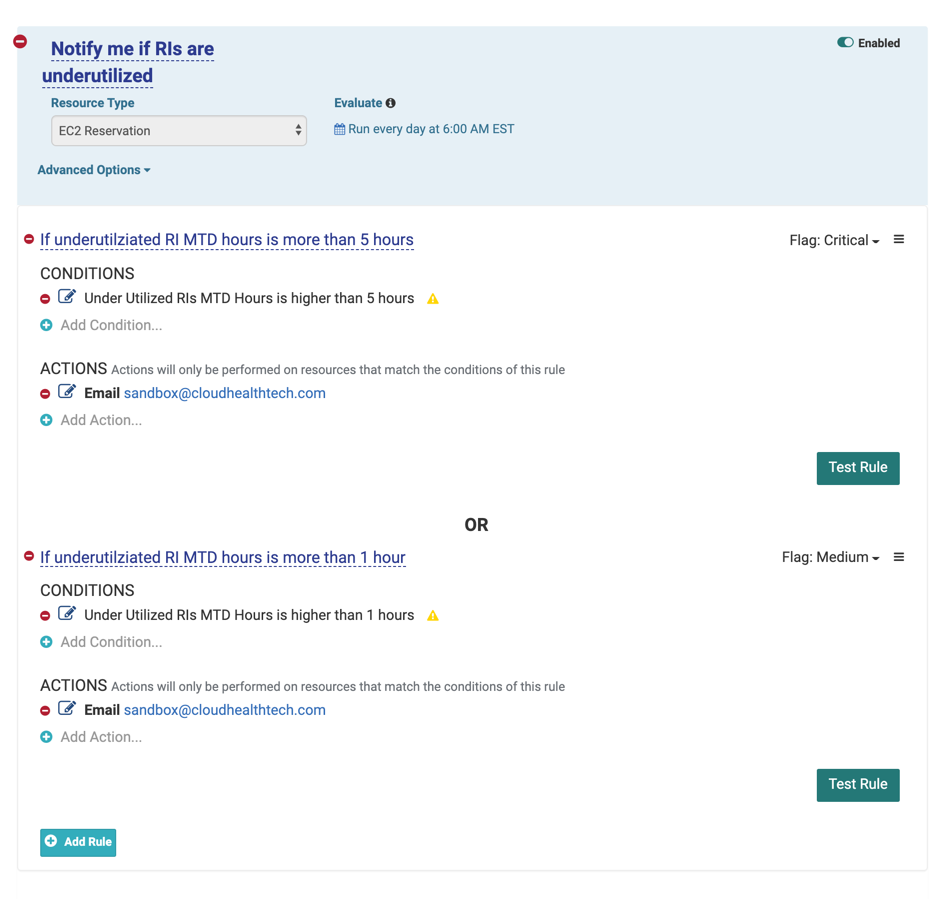Click Add Condition in the first rule
Screen dimensions: 946x899
tap(110, 325)
